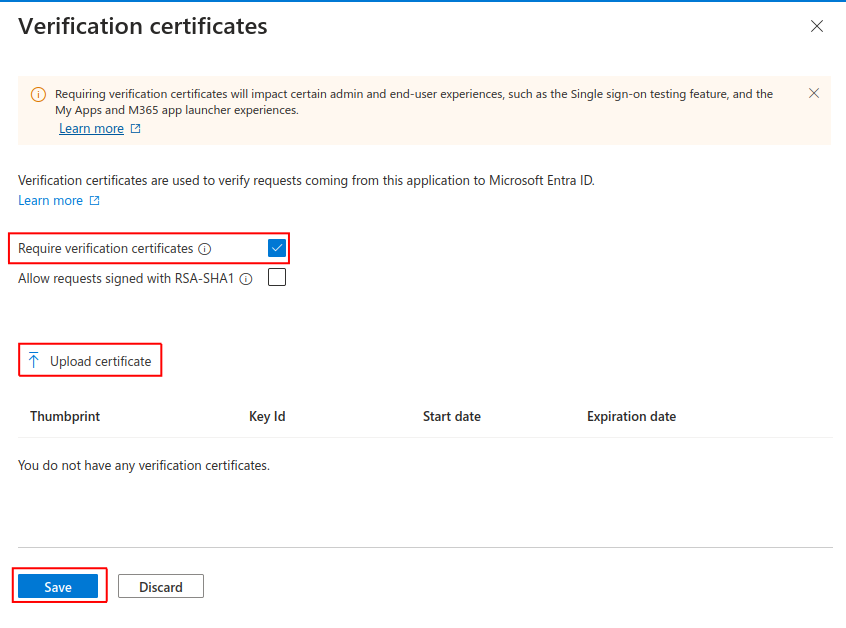Click external link icon beside banner Learn more
This screenshot has height=628, width=846.
[135, 128]
